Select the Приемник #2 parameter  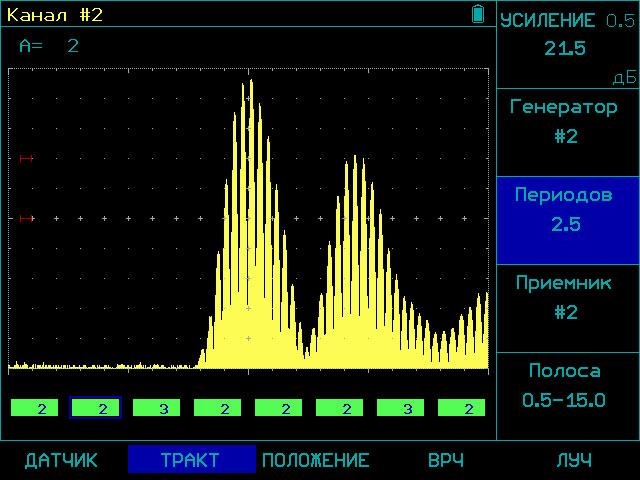566,297
